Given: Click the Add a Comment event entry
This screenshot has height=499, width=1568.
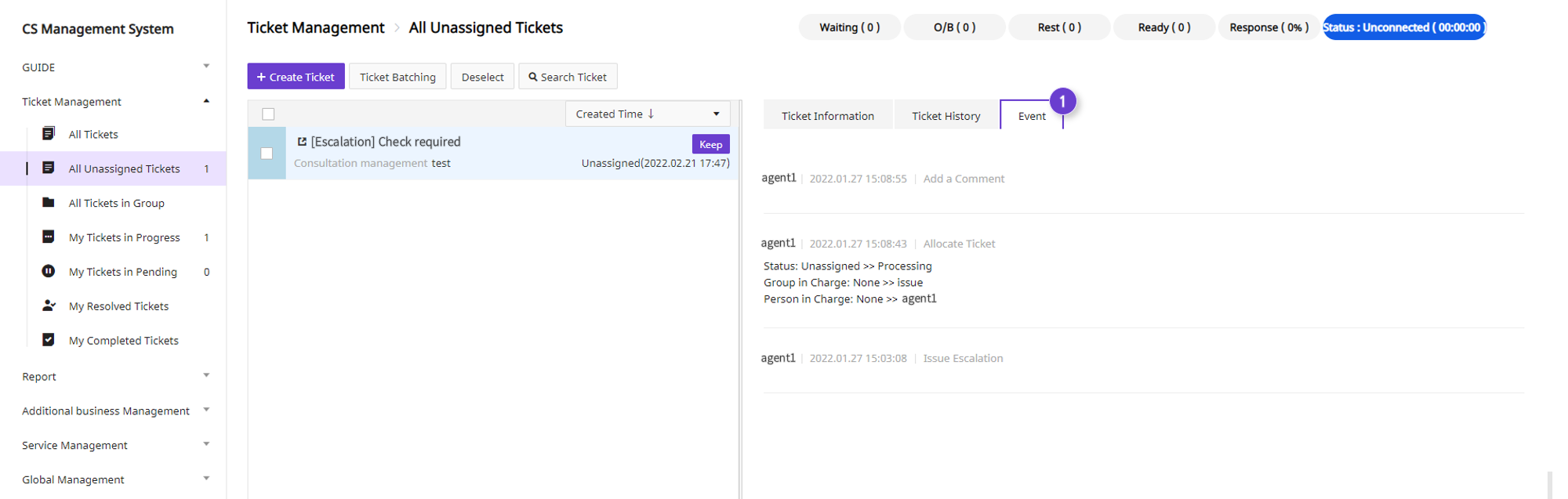Looking at the screenshot, I should (964, 179).
